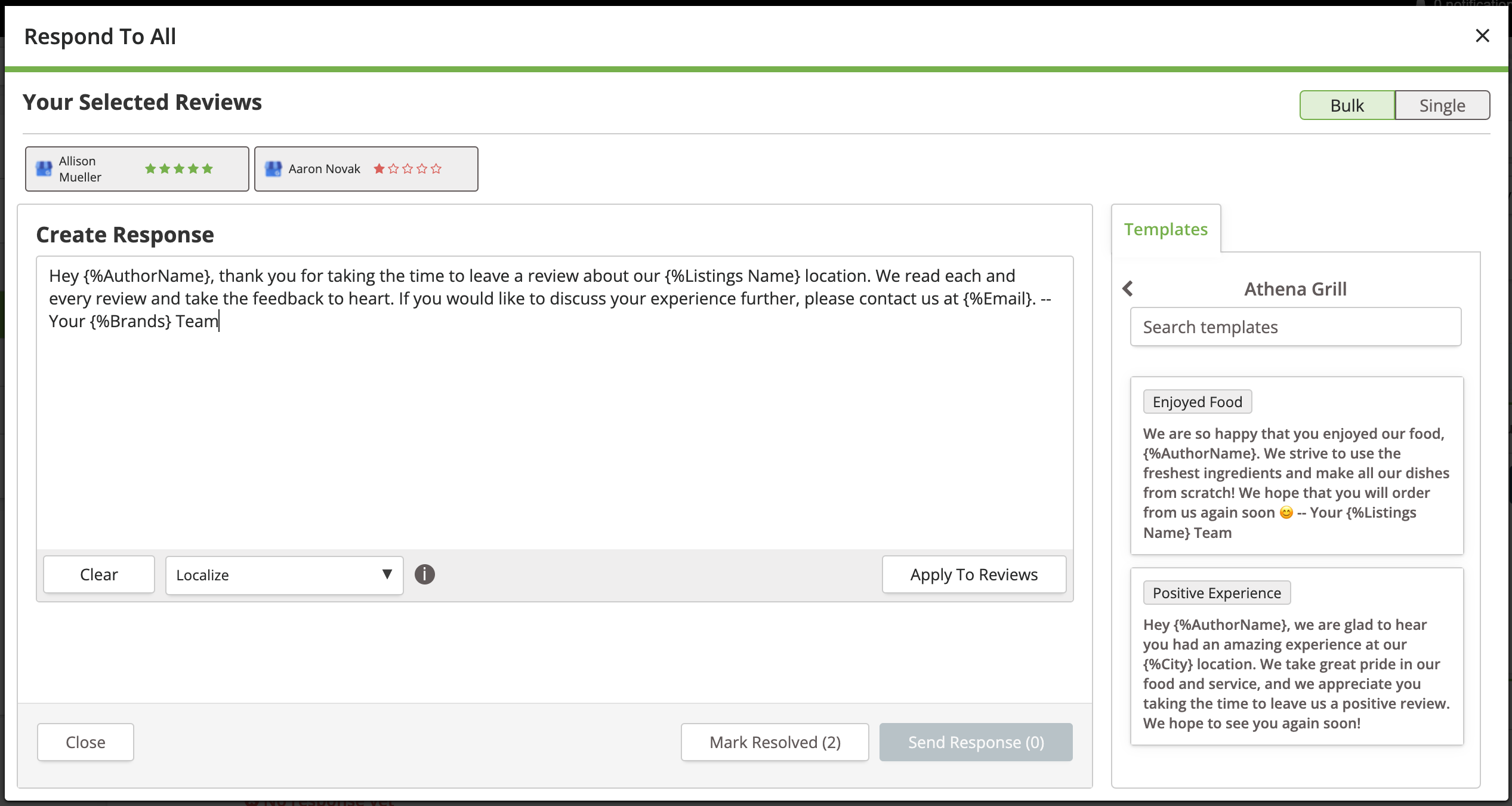
Task: Open the Templates tab
Action: click(x=1166, y=229)
